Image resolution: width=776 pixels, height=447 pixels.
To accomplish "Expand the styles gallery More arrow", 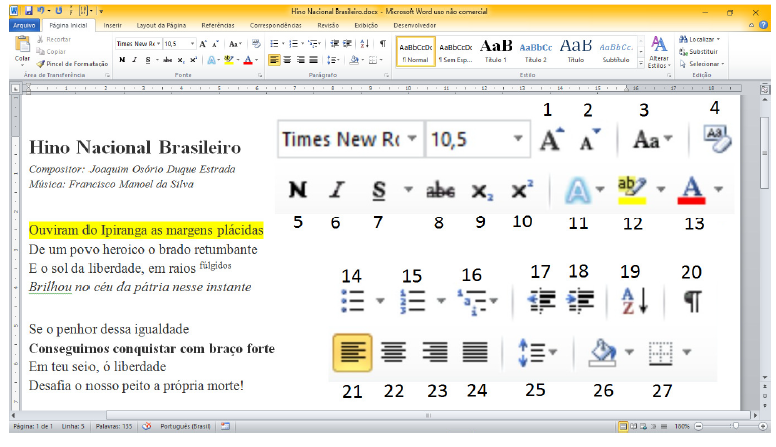I will pyautogui.click(x=641, y=62).
